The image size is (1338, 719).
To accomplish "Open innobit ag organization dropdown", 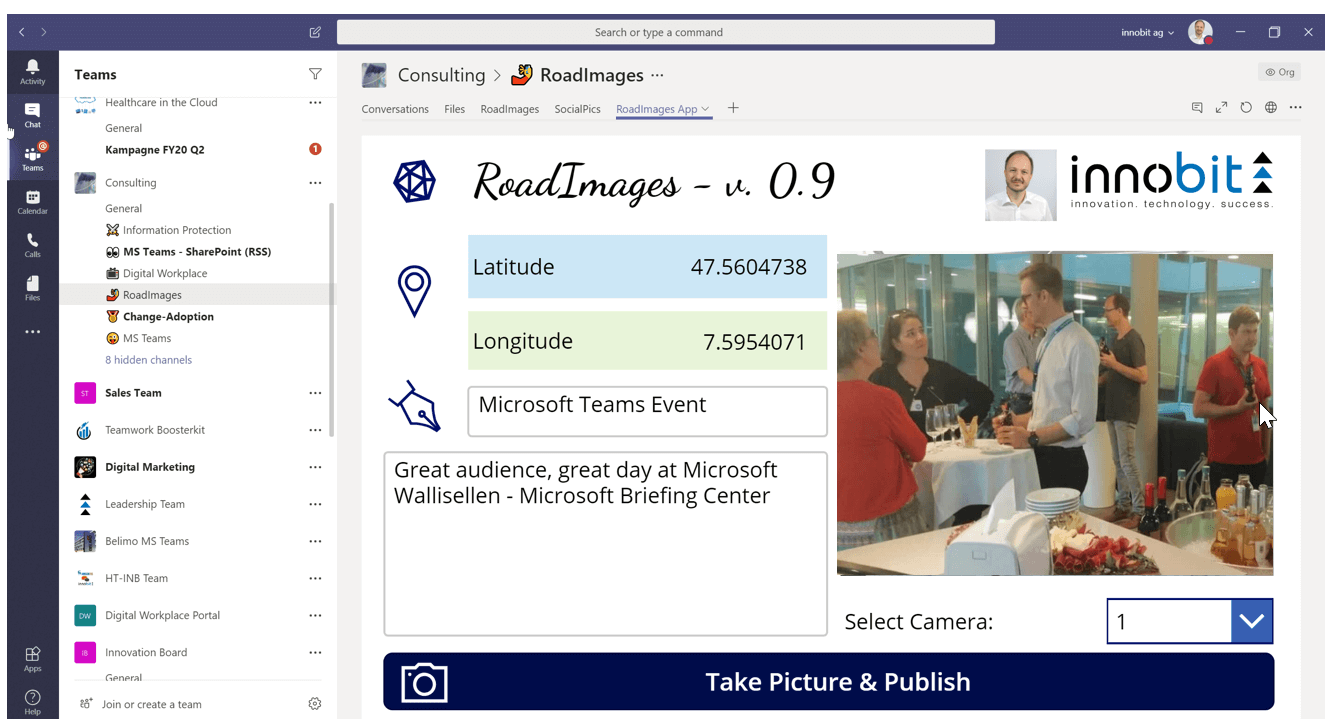I will (x=1147, y=32).
